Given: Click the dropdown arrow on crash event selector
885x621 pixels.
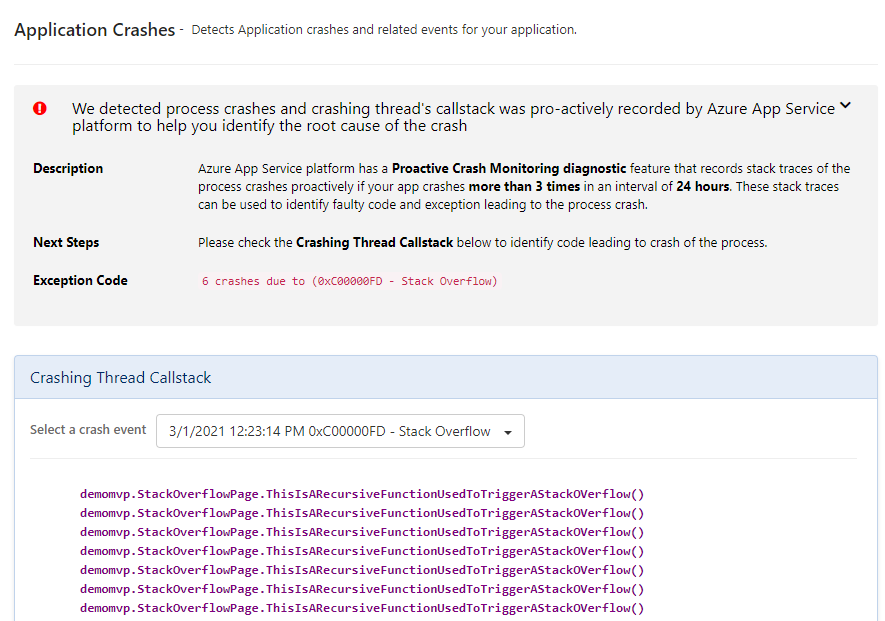Looking at the screenshot, I should tap(510, 431).
